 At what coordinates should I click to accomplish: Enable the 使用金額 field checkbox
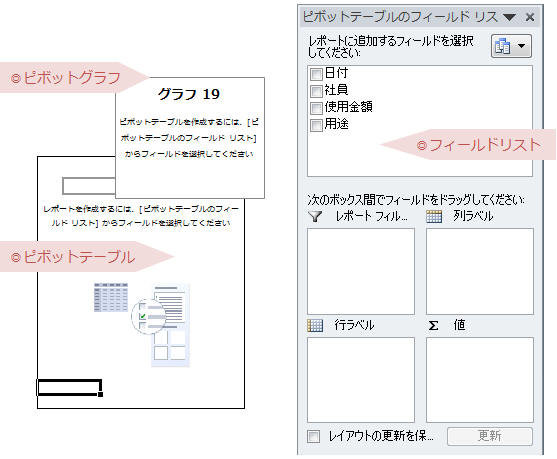(x=316, y=108)
